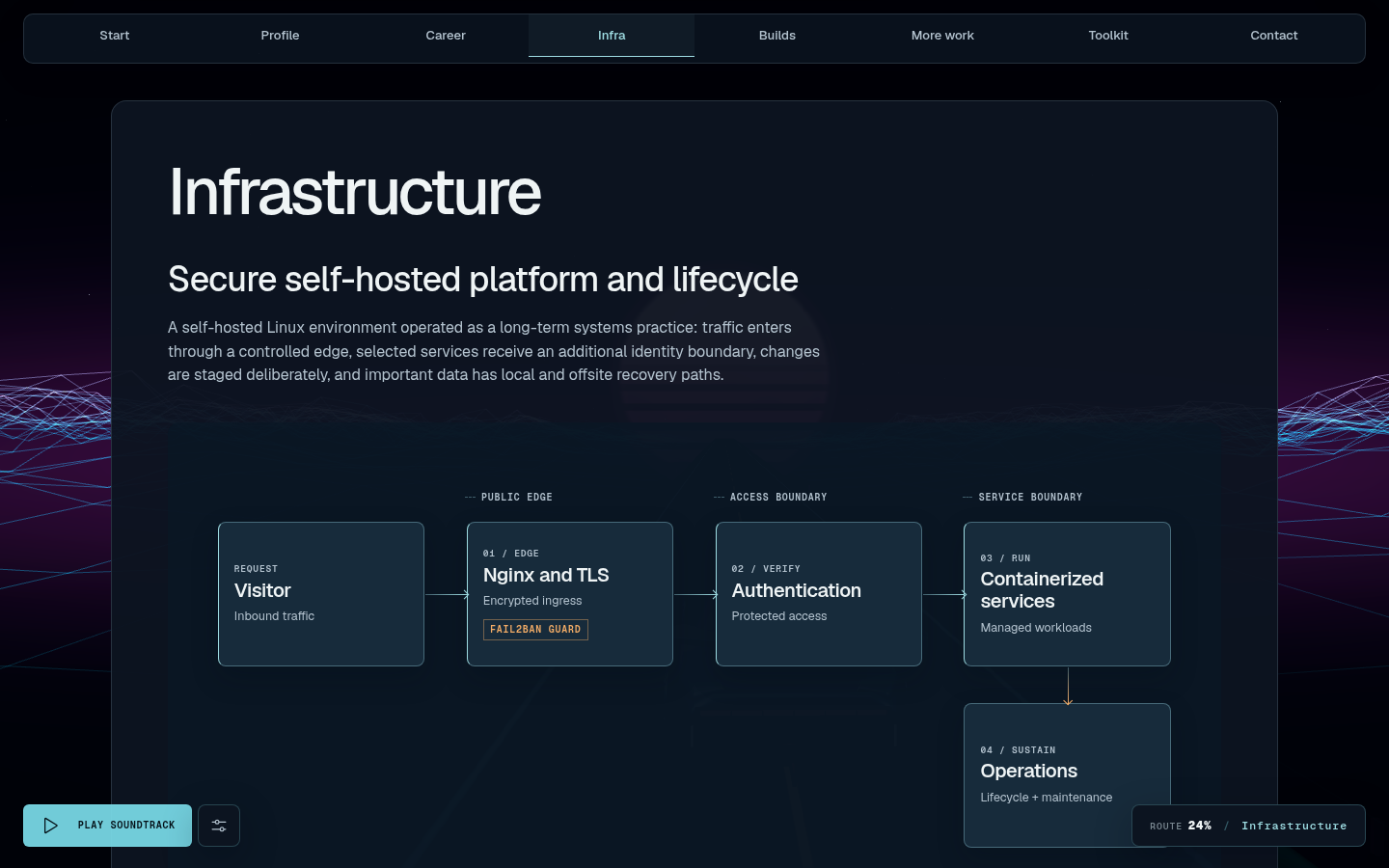Viewport: 1389px width, 868px height.
Task: Click the FAIL2BAN GUARD badge
Action: click(535, 630)
